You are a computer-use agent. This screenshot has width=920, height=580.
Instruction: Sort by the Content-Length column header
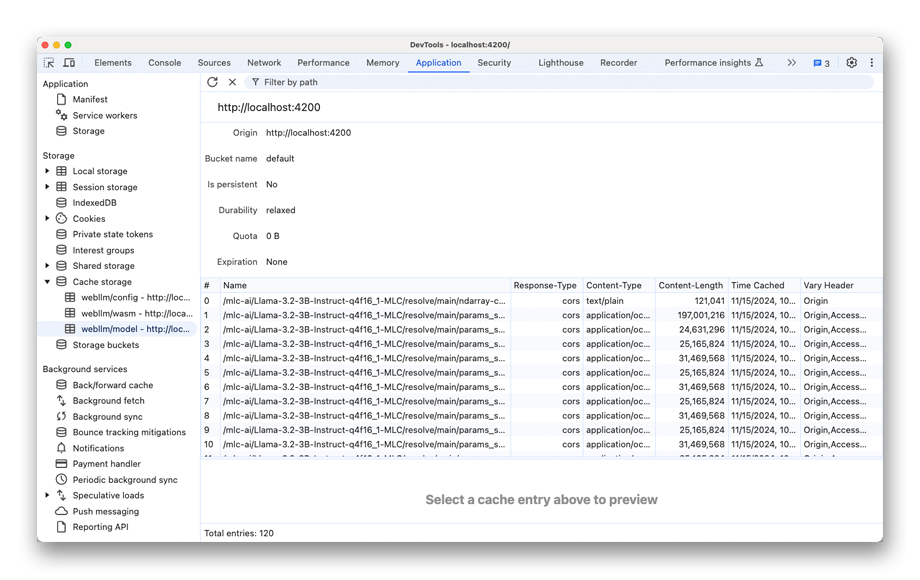coord(690,285)
